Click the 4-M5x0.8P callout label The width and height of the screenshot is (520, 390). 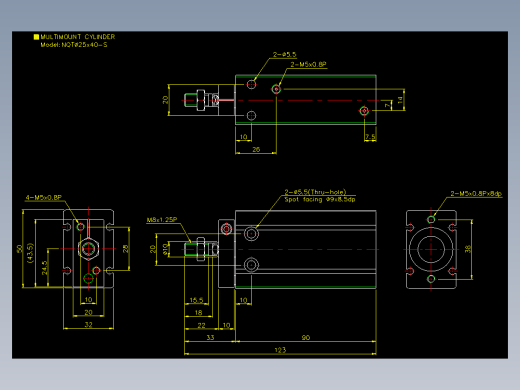click(44, 197)
